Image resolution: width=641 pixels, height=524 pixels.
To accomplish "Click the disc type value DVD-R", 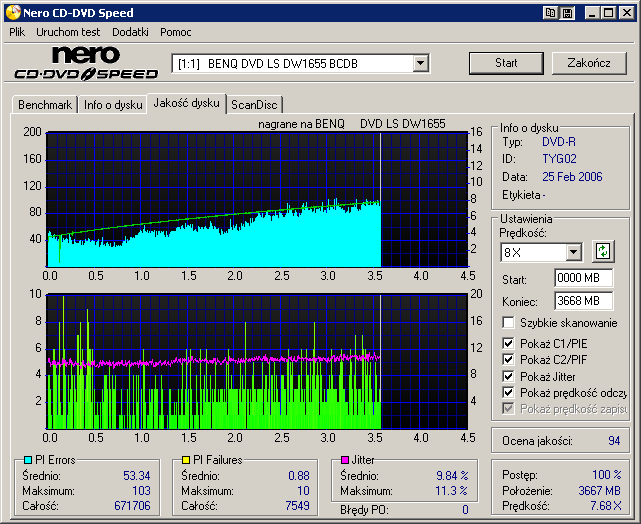I will click(x=559, y=142).
